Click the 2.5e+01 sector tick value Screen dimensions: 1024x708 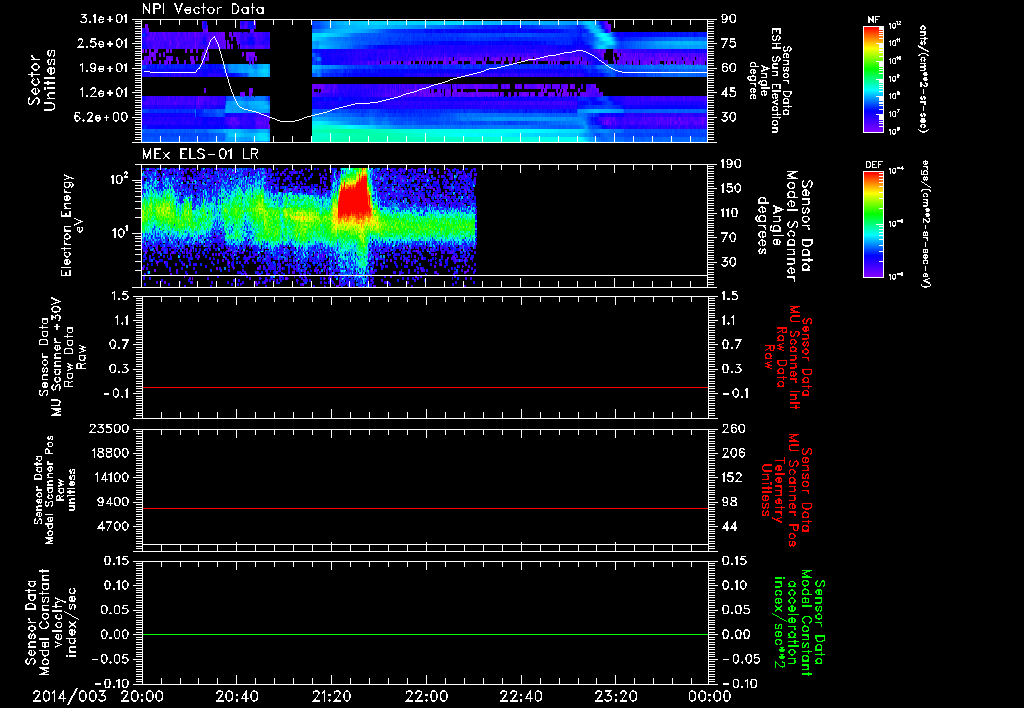(x=104, y=43)
